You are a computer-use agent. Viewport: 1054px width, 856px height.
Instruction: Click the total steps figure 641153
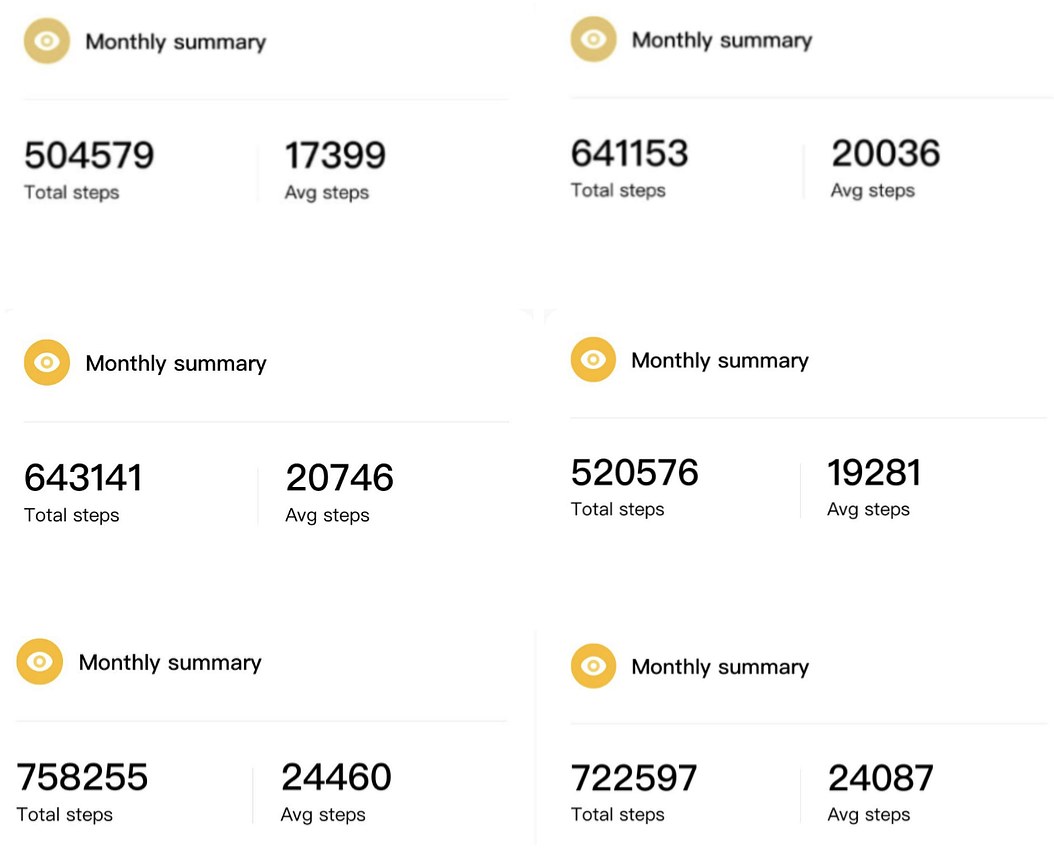(630, 153)
